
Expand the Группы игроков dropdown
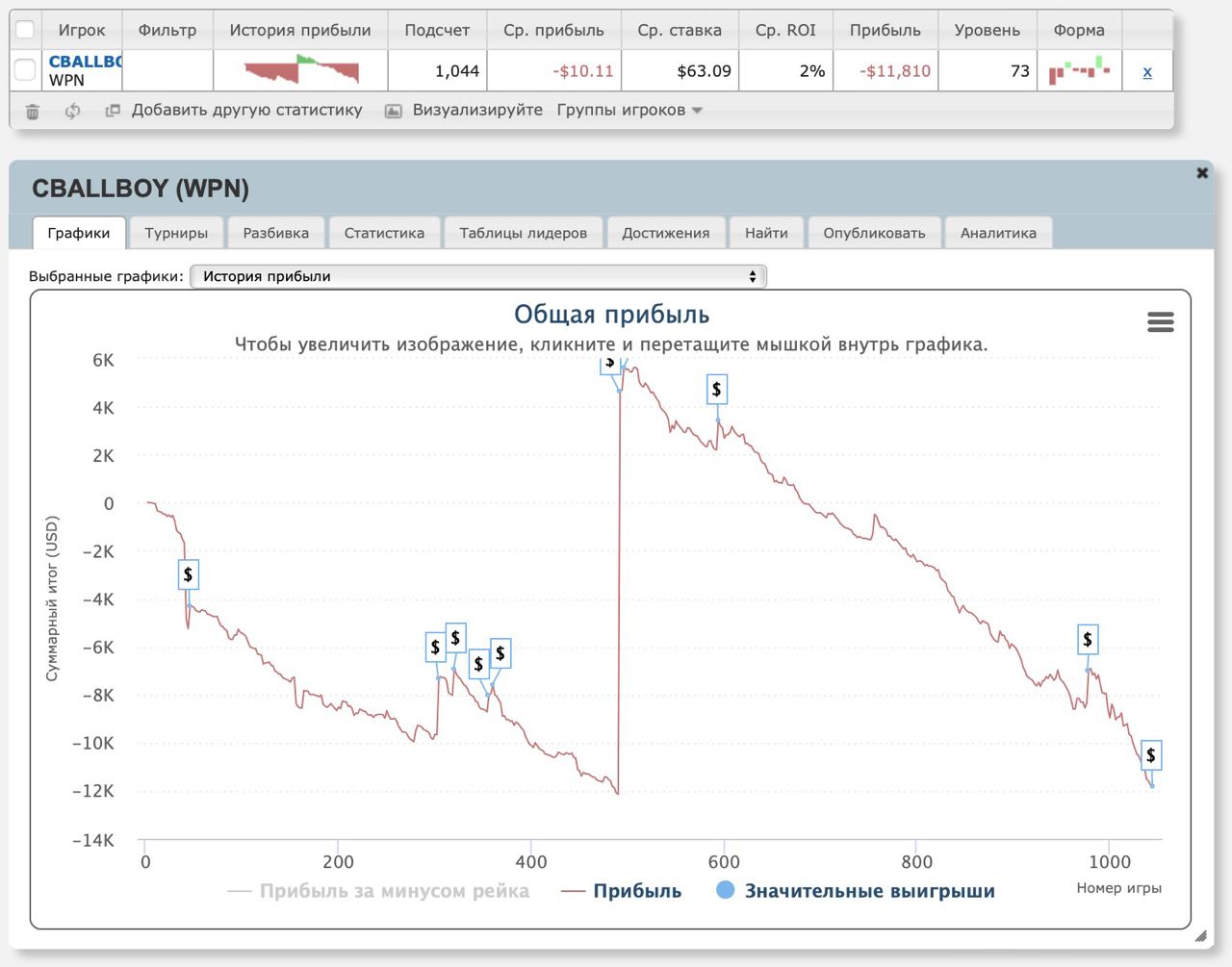629,111
